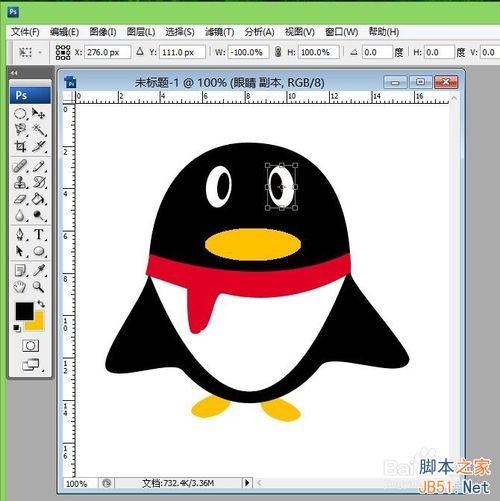This screenshot has height=501, width=500.
Task: Open the 图层(L) menu
Action: click(x=141, y=32)
